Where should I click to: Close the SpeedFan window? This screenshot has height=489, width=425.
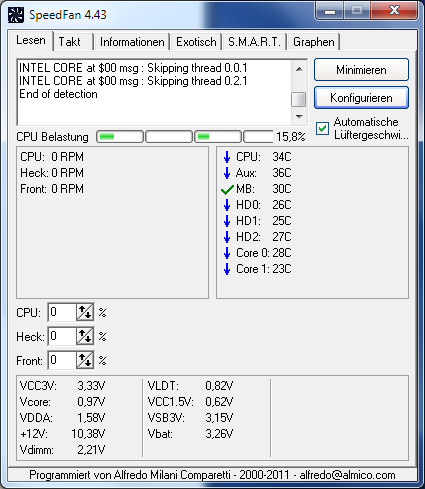click(394, 11)
